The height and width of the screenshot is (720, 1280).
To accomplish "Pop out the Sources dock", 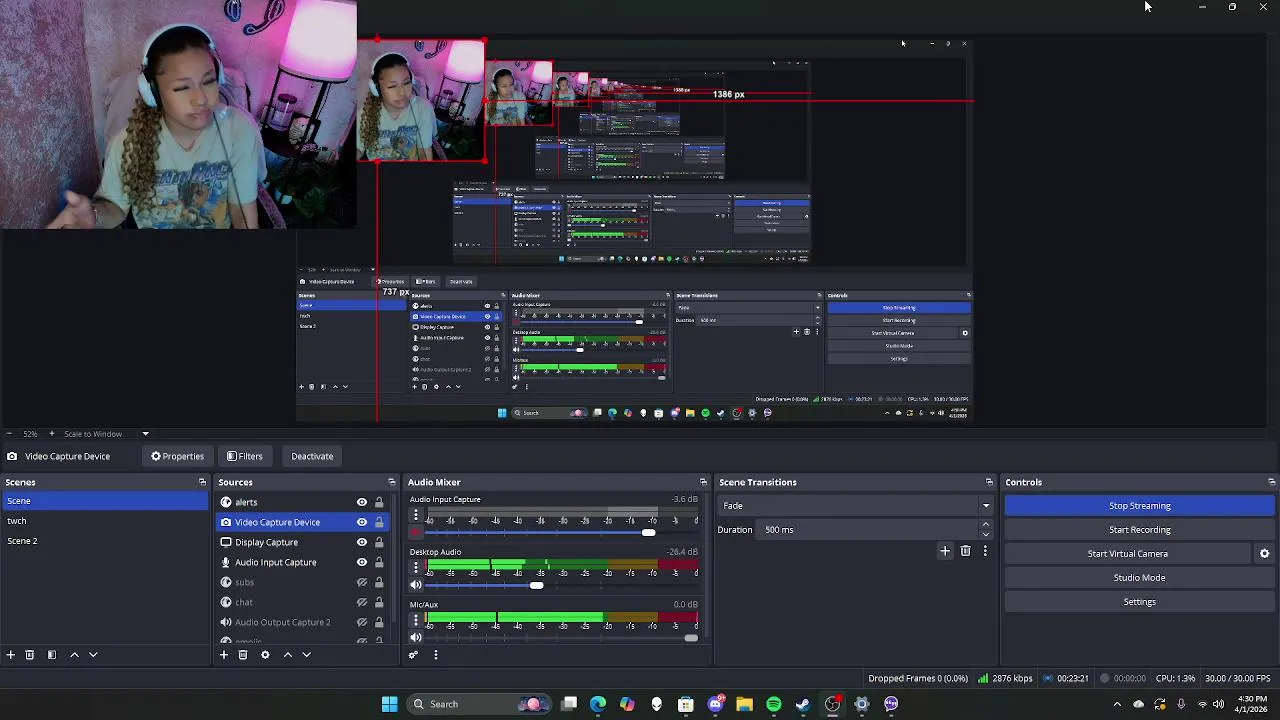I will [391, 482].
